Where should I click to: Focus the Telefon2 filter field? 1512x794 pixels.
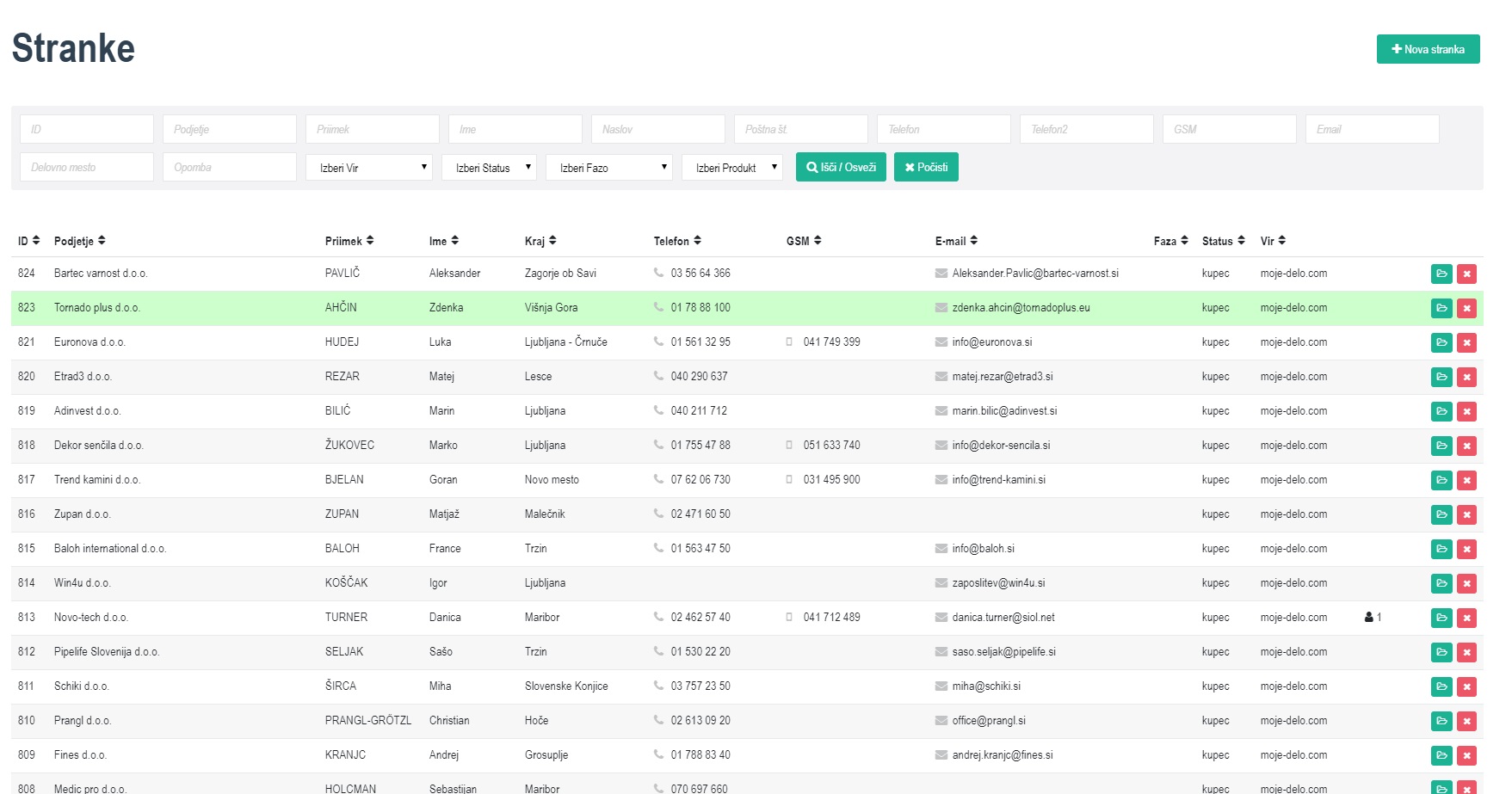point(1087,129)
